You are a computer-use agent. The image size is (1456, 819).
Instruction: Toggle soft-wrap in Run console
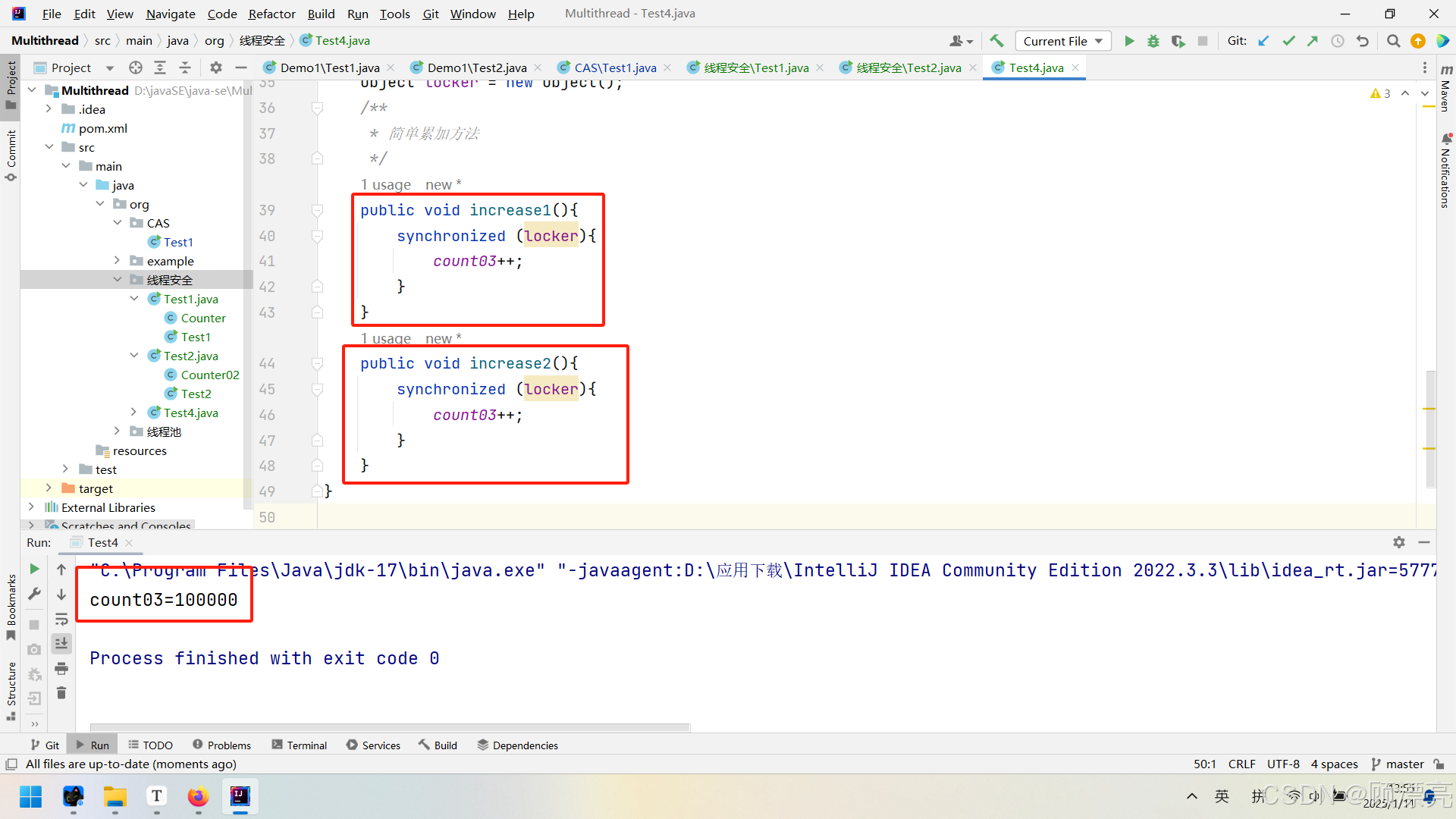click(61, 620)
